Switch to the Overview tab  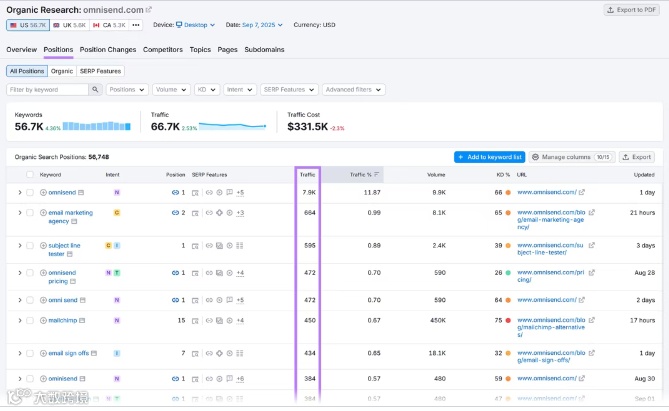pyautogui.click(x=21, y=50)
